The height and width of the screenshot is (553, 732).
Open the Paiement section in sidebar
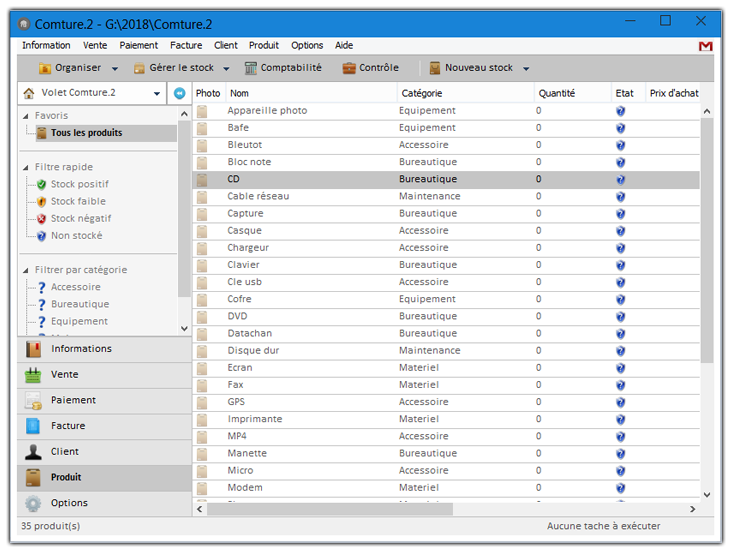coord(73,400)
